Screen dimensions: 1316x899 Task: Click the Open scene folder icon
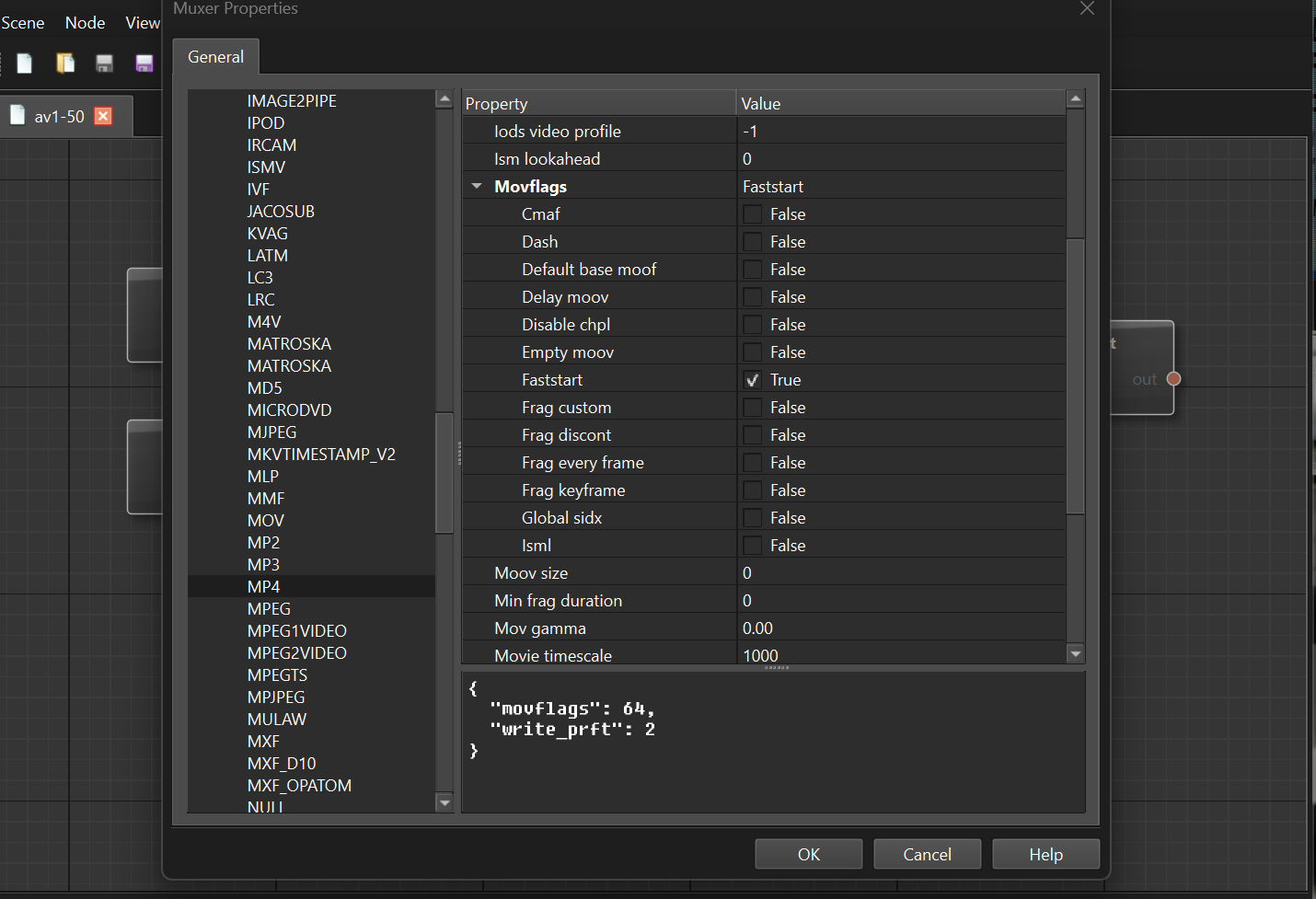[x=65, y=63]
